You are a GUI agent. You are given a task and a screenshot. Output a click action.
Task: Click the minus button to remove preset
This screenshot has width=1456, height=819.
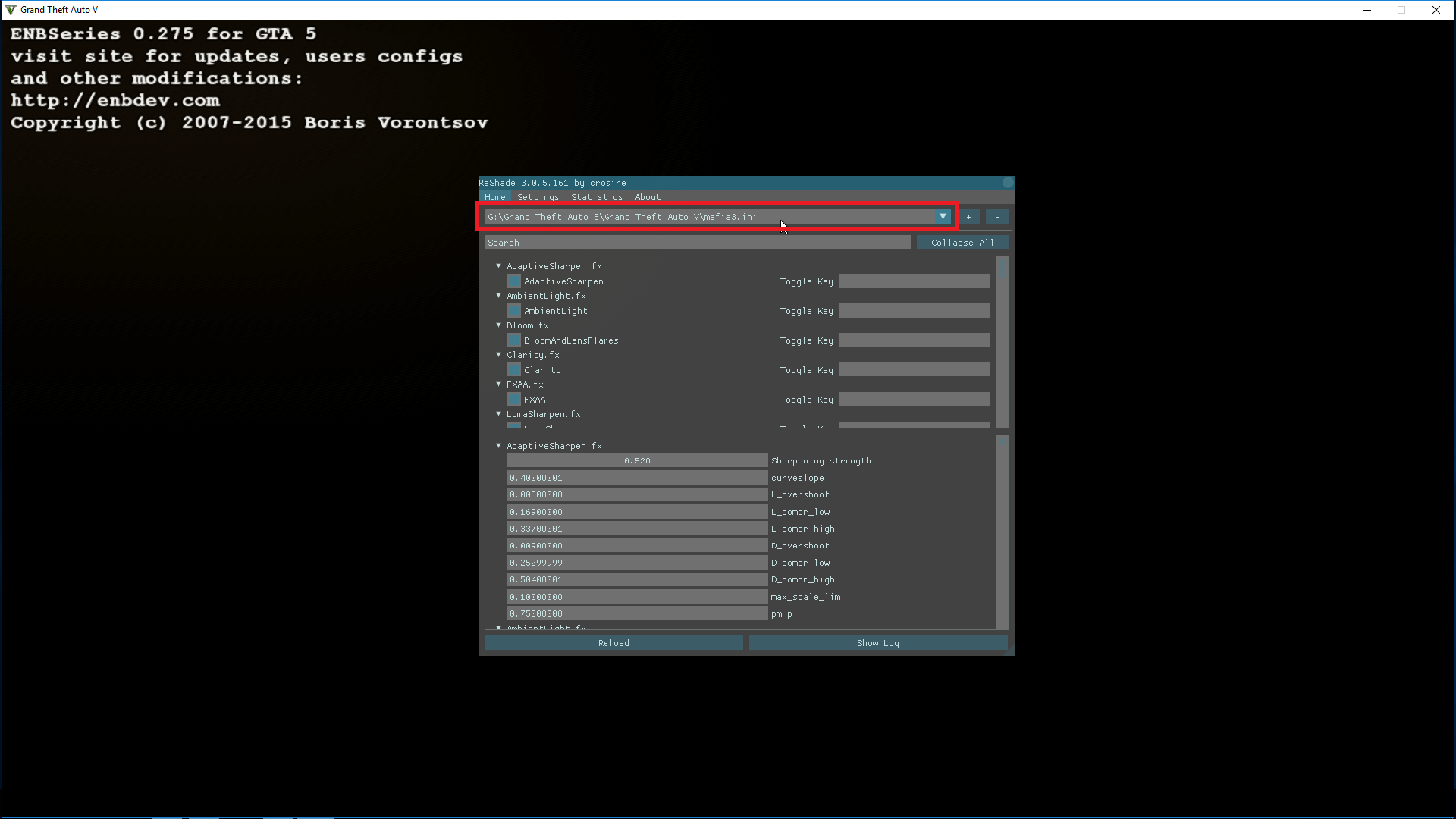[997, 217]
